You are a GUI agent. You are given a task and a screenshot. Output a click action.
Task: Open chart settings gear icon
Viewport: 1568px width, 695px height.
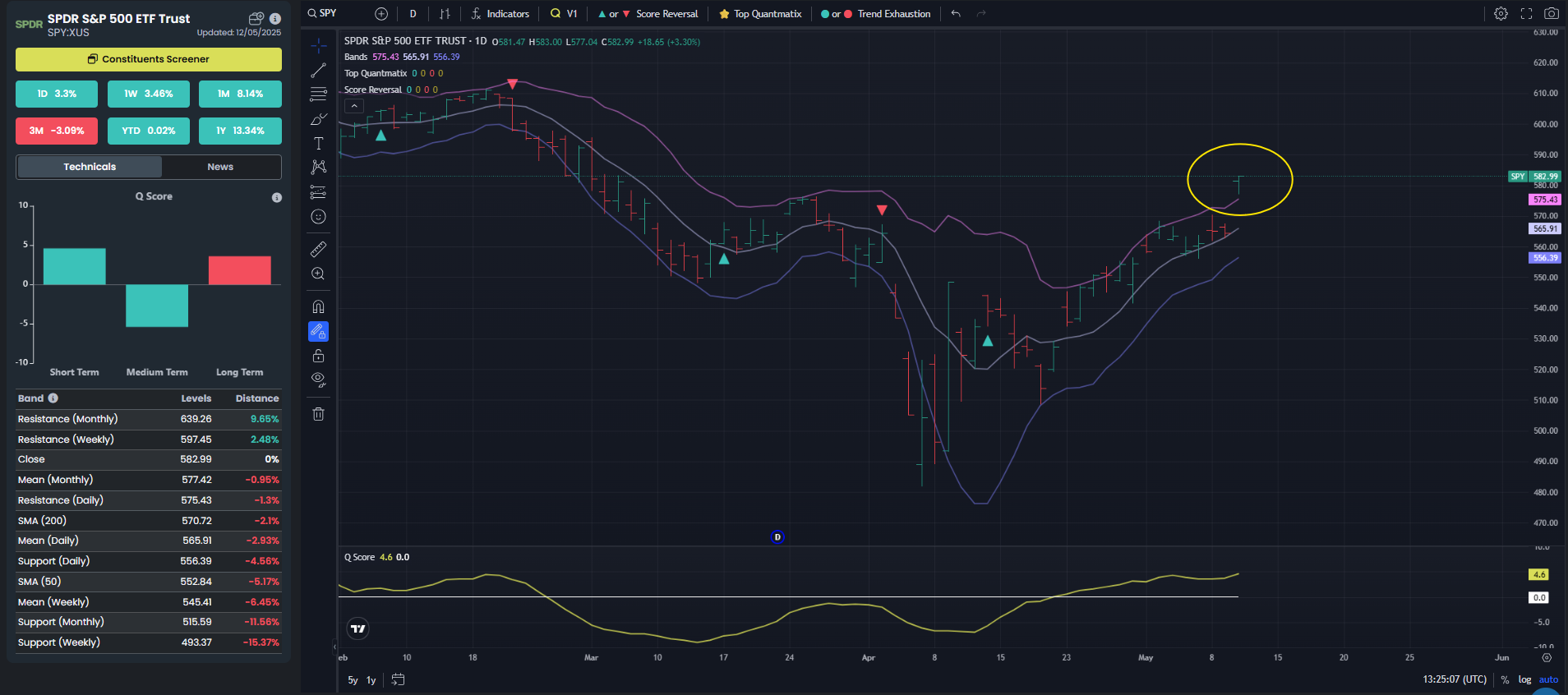point(1501,13)
